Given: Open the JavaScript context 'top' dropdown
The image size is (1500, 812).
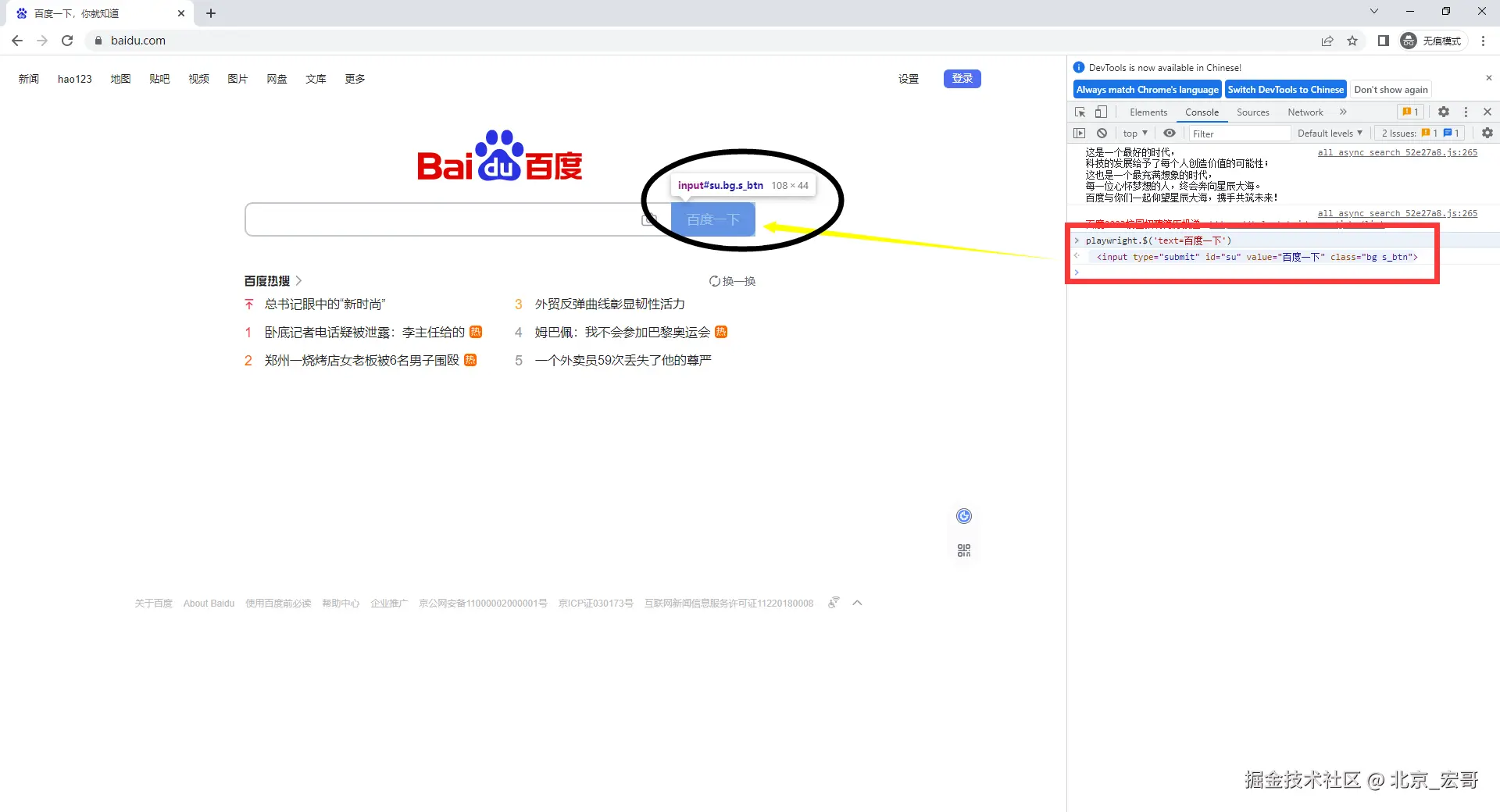Looking at the screenshot, I should (x=1135, y=134).
